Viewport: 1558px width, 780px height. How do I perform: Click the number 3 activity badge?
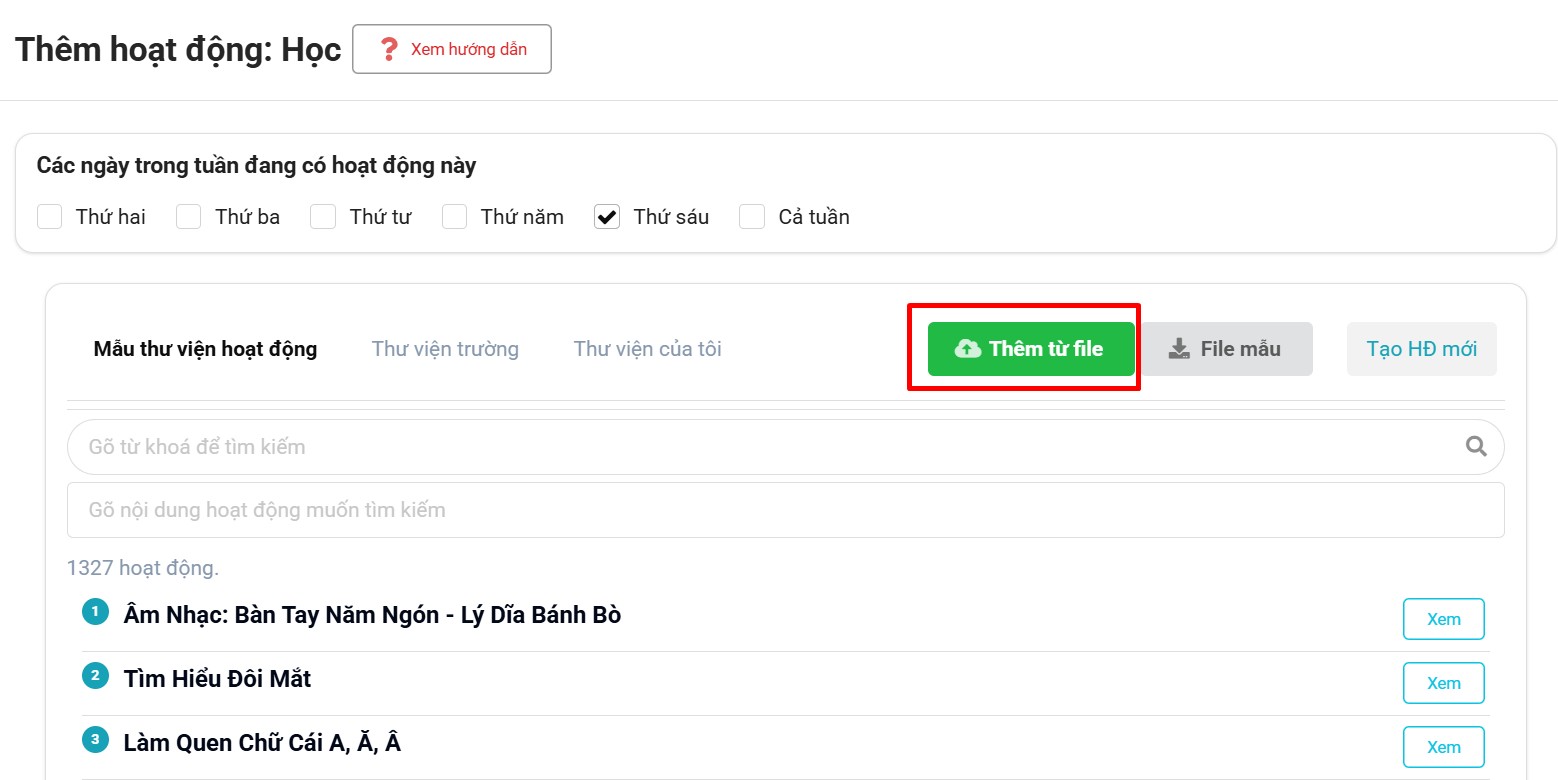95,740
